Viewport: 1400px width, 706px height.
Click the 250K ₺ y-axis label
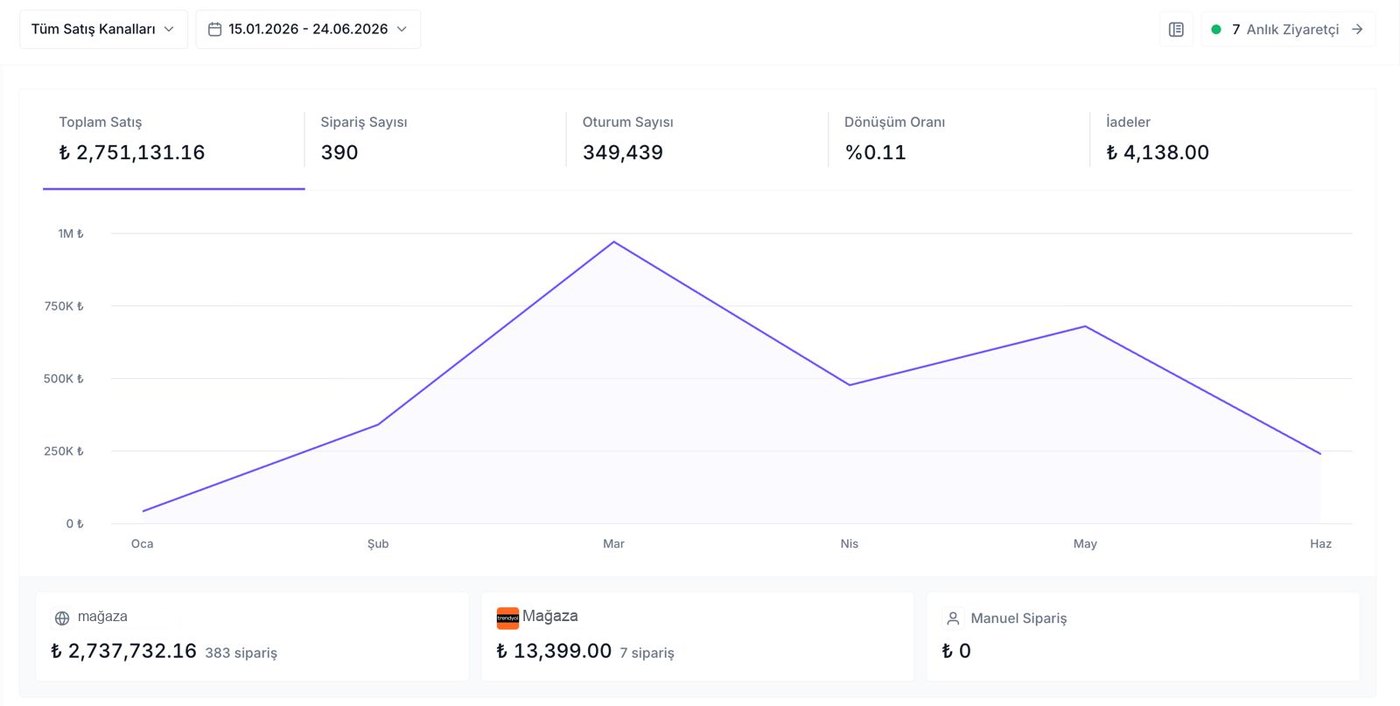pyautogui.click(x=64, y=451)
